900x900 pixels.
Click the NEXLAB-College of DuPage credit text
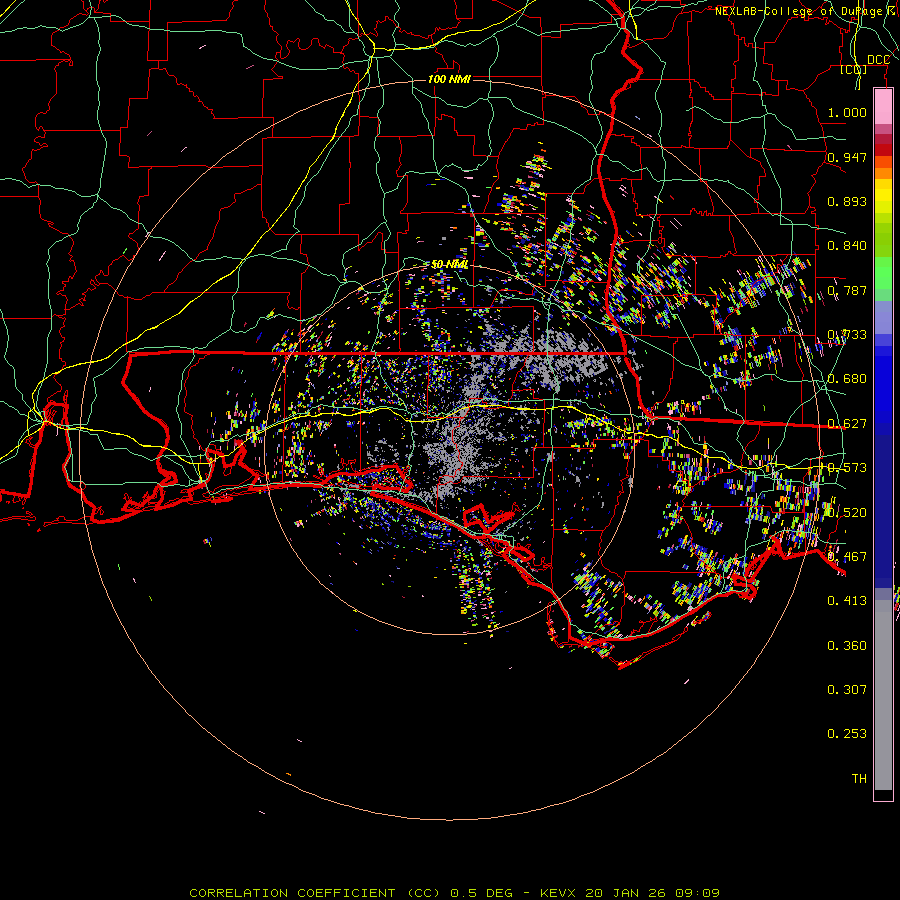pyautogui.click(x=806, y=11)
